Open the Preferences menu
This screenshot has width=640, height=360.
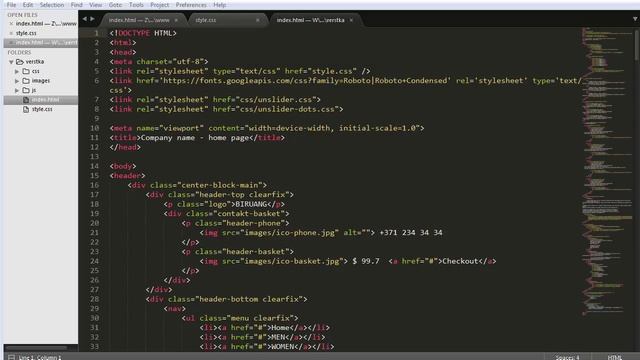tap(191, 5)
